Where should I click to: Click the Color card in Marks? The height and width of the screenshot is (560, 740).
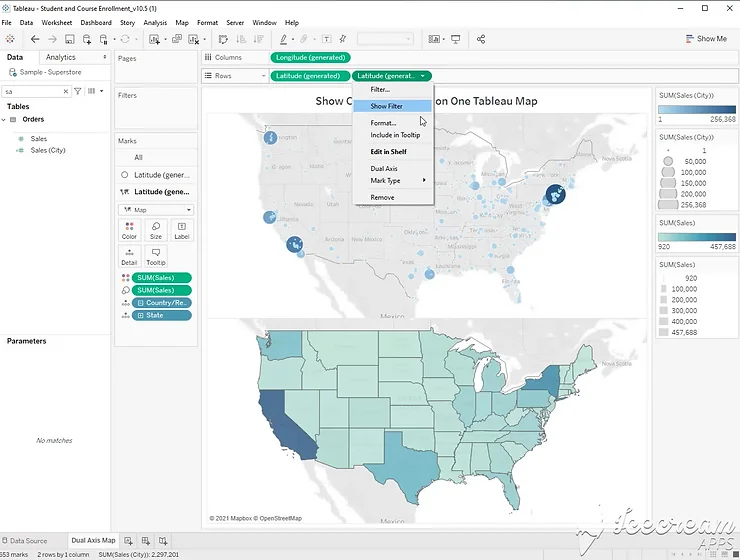(x=129, y=230)
